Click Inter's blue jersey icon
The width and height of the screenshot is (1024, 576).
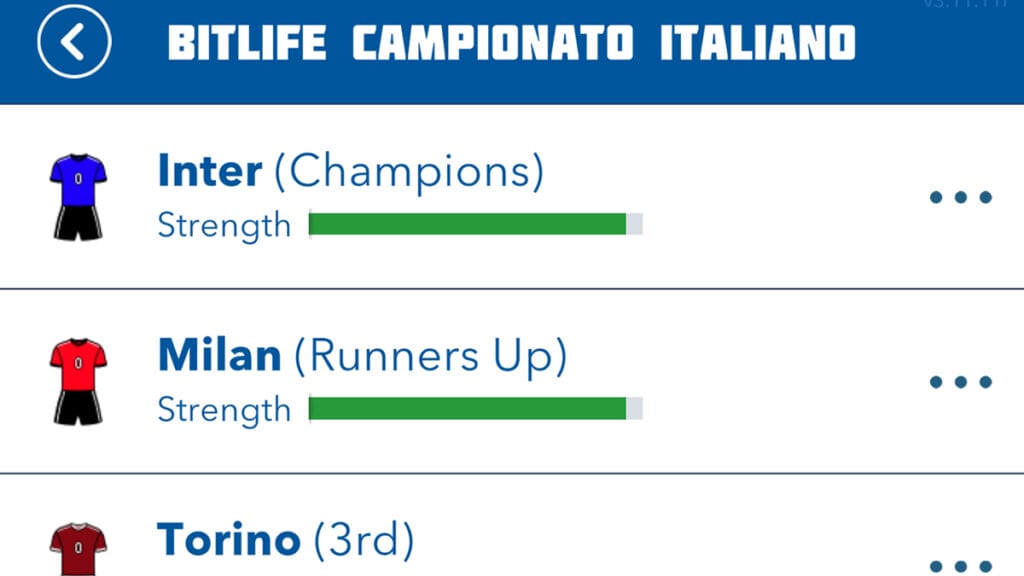[78, 196]
